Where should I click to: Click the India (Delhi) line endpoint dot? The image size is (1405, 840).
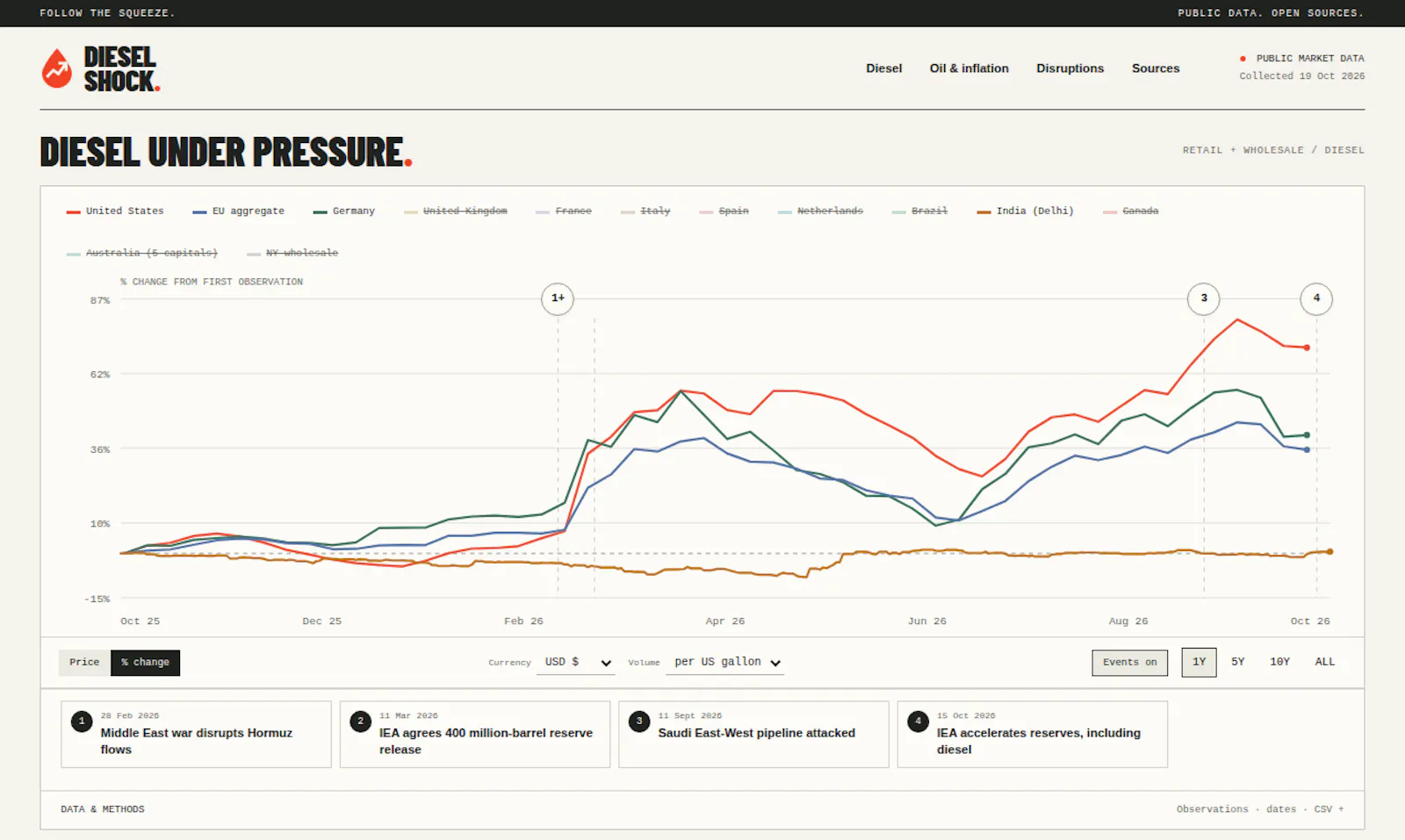click(1329, 551)
